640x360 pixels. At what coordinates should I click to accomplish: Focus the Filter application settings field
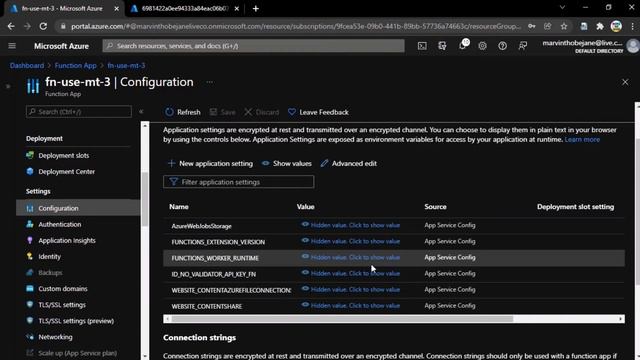pyautogui.click(x=239, y=182)
